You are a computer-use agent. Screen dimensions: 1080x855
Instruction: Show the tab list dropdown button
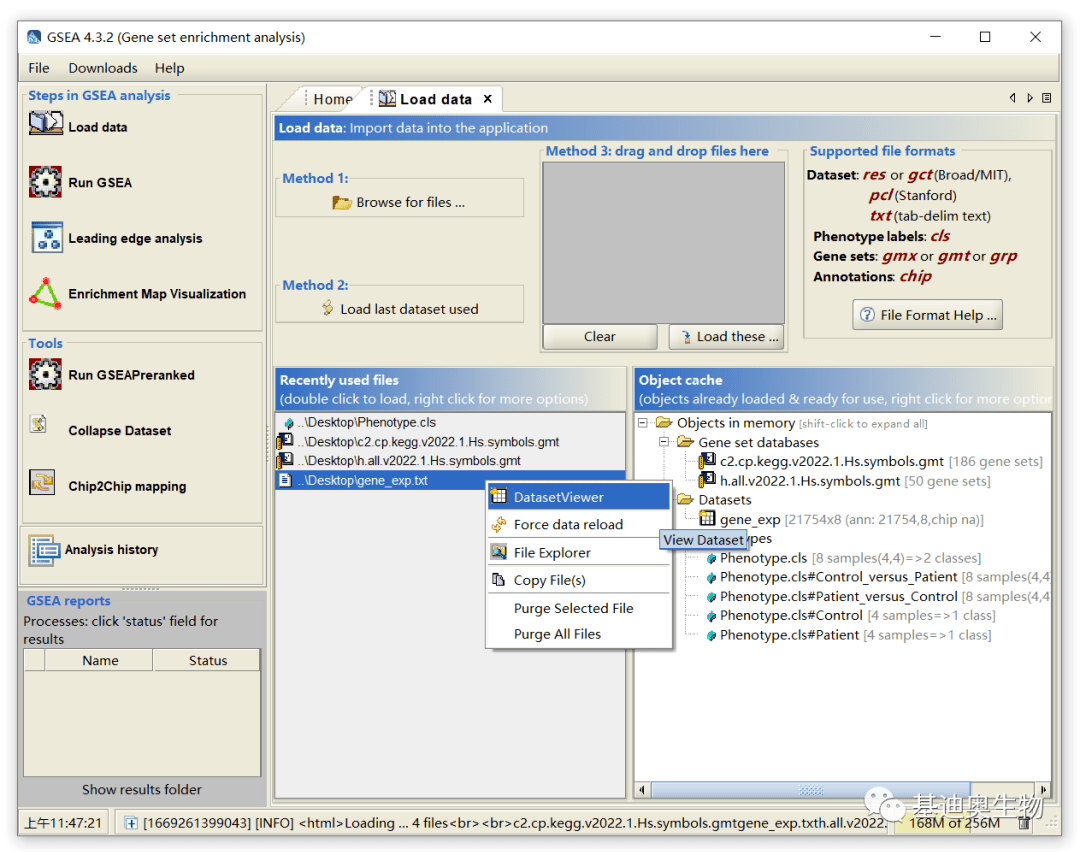pyautogui.click(x=1046, y=98)
